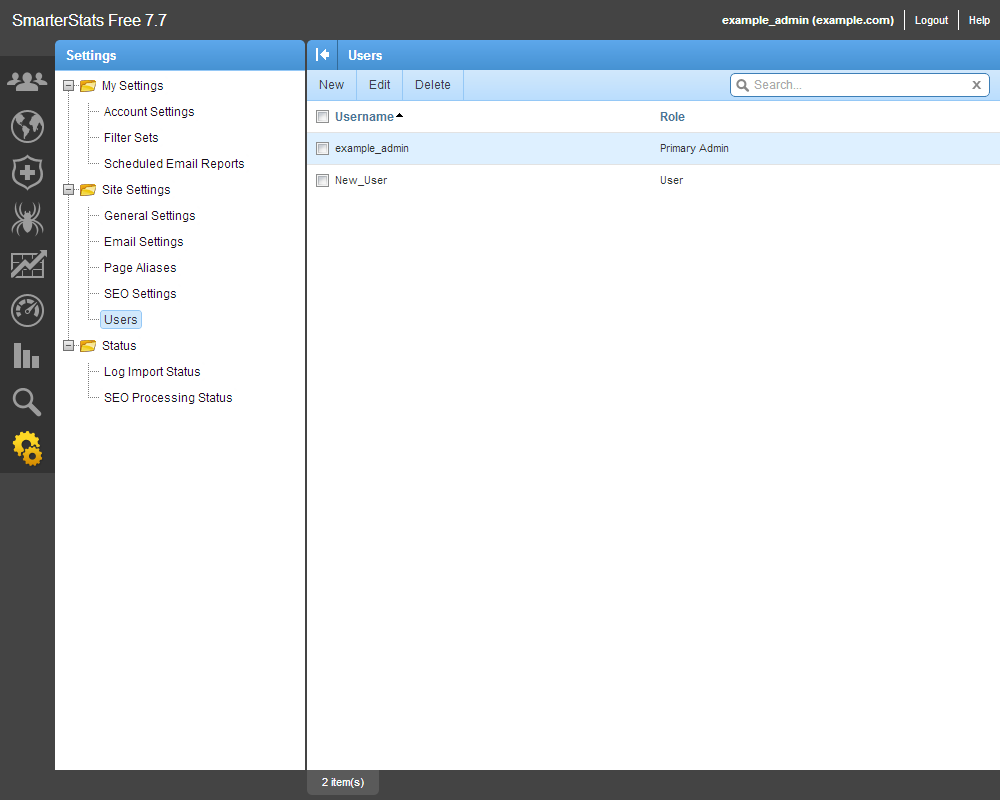The height and width of the screenshot is (800, 1000).
Task: Click the Logout link
Action: tap(931, 20)
